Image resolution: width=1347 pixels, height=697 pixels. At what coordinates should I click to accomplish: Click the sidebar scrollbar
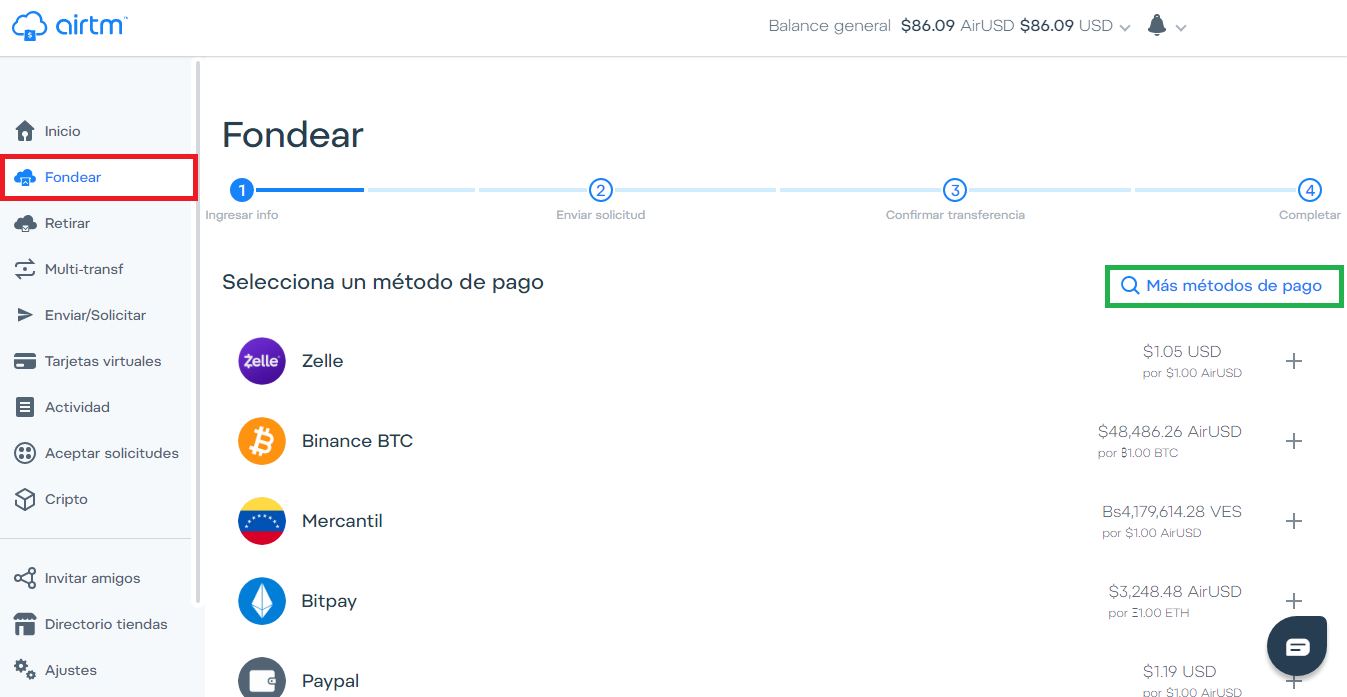click(198, 332)
